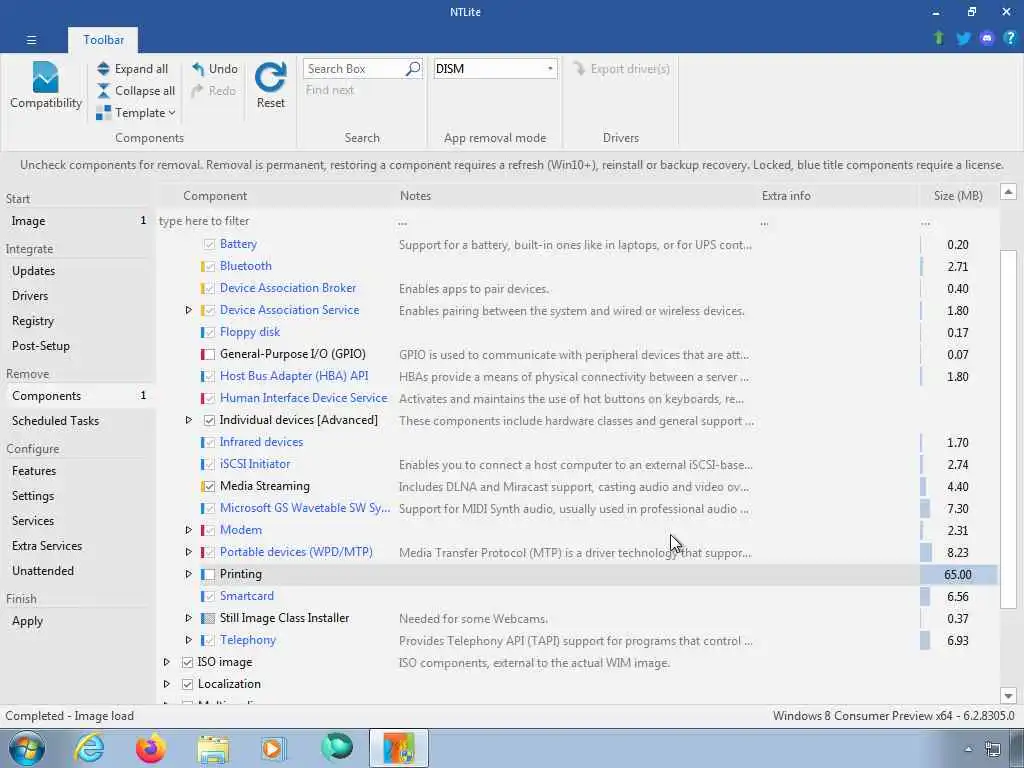Open the DISM app removal mode dropdown
Viewport: 1024px width, 768px height.
pyautogui.click(x=495, y=69)
